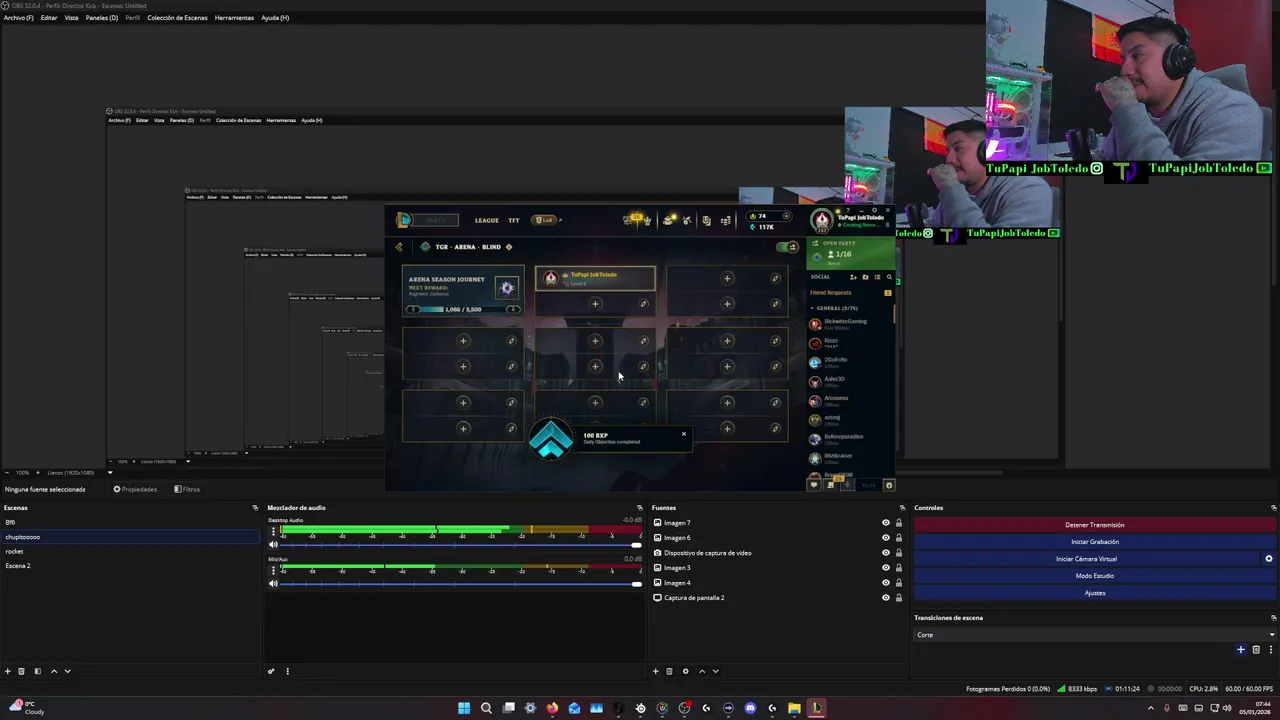Screen dimensions: 1280x720
Task: Remove selected source with trash icon
Action: (669, 671)
